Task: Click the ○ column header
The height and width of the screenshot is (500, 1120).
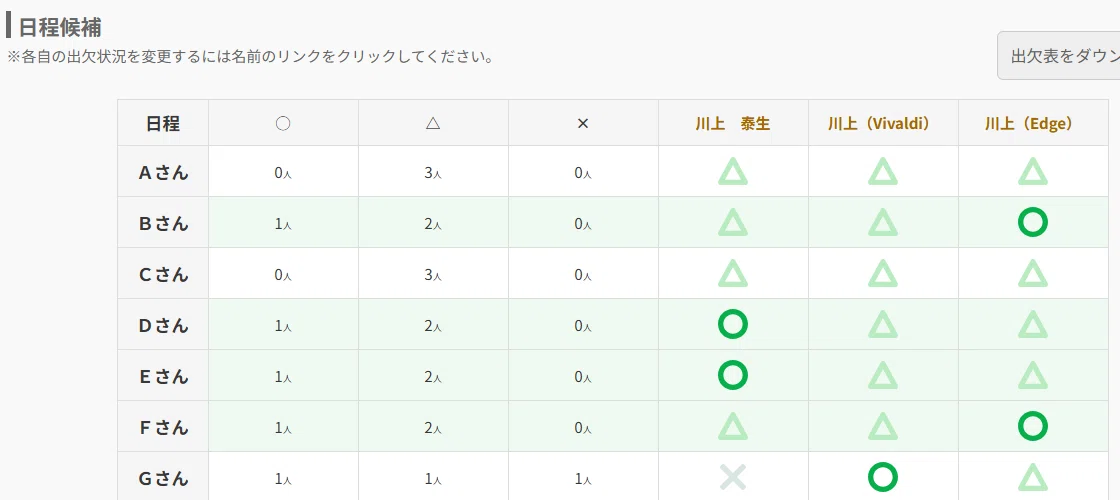Action: (283, 124)
